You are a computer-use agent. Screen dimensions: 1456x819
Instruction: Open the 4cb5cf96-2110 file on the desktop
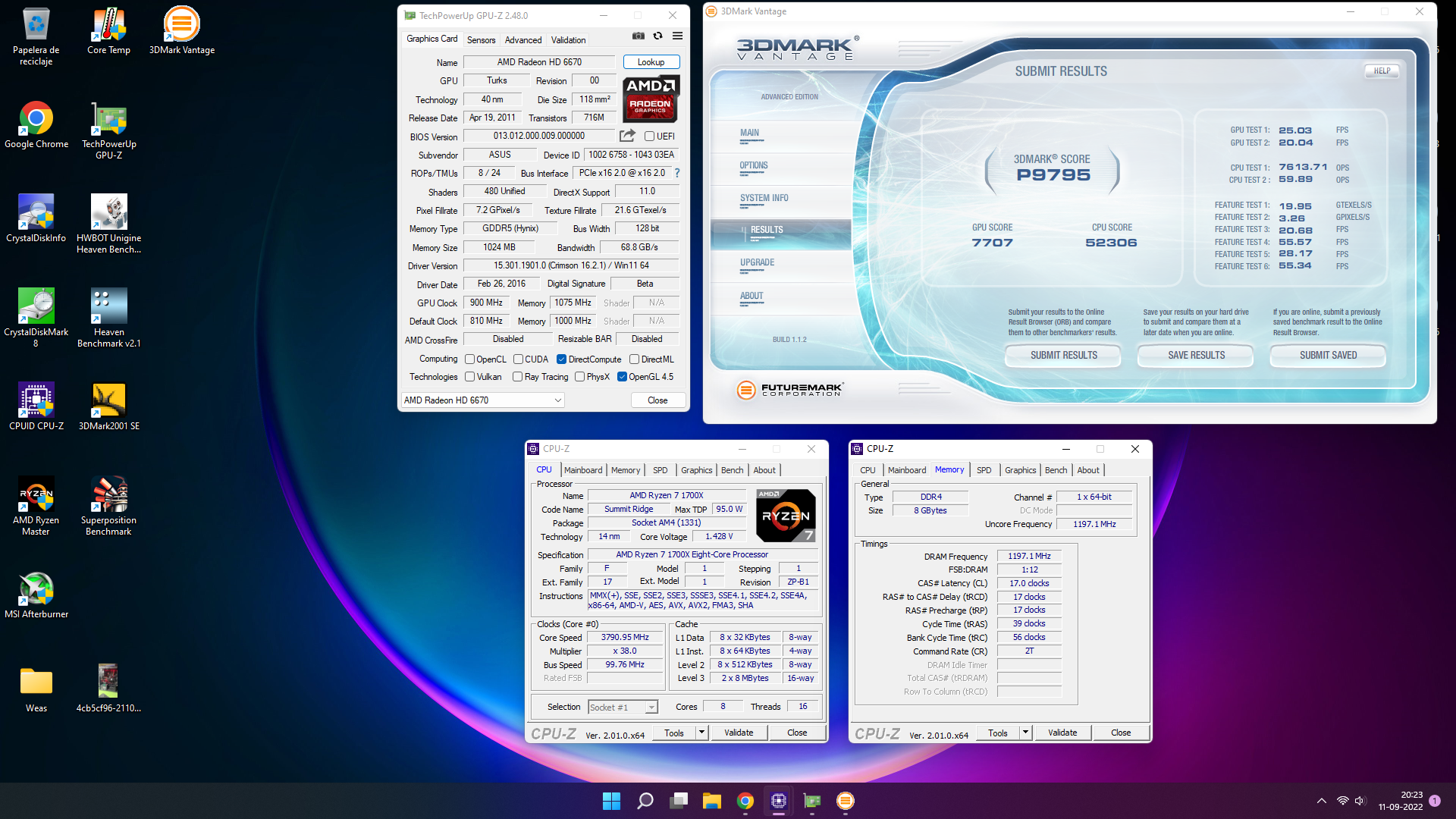click(108, 689)
